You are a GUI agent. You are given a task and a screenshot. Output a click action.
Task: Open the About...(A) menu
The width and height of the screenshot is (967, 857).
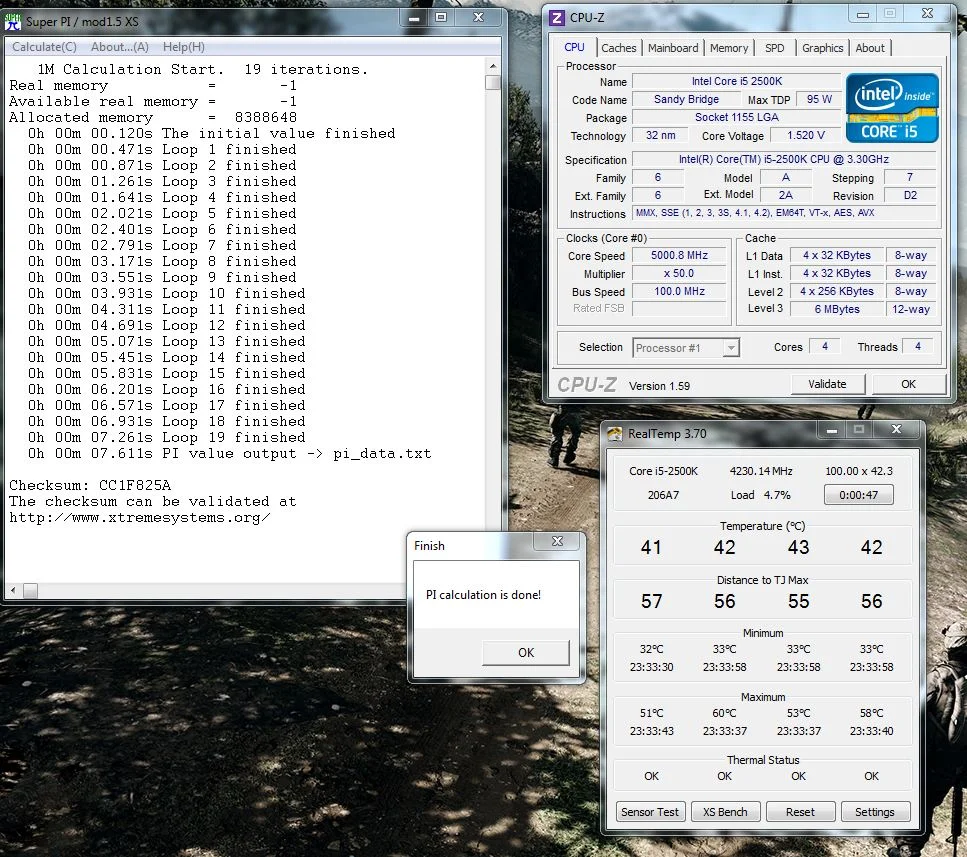tap(120, 47)
